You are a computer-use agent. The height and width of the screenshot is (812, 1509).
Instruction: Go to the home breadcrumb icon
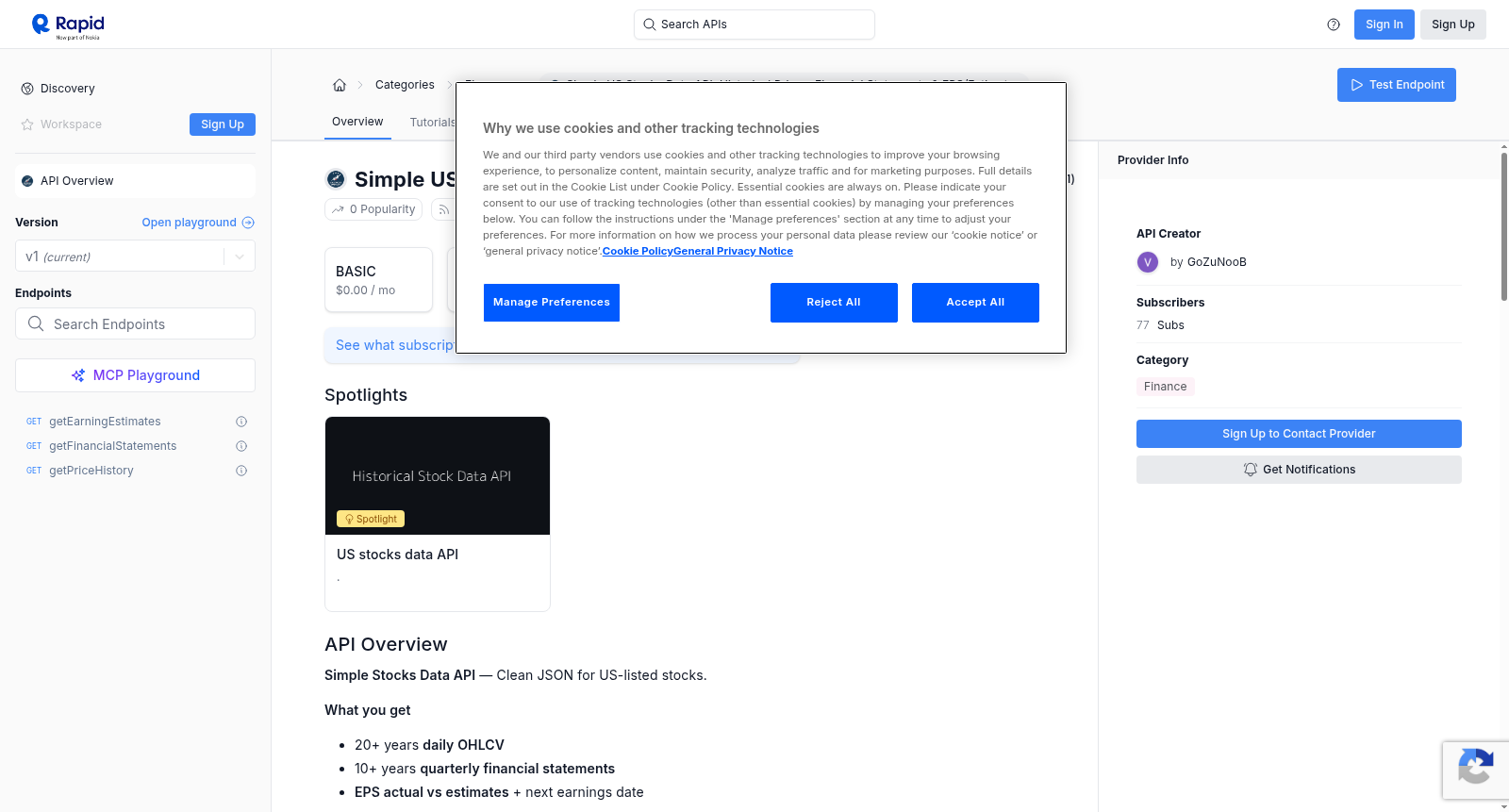tap(340, 85)
